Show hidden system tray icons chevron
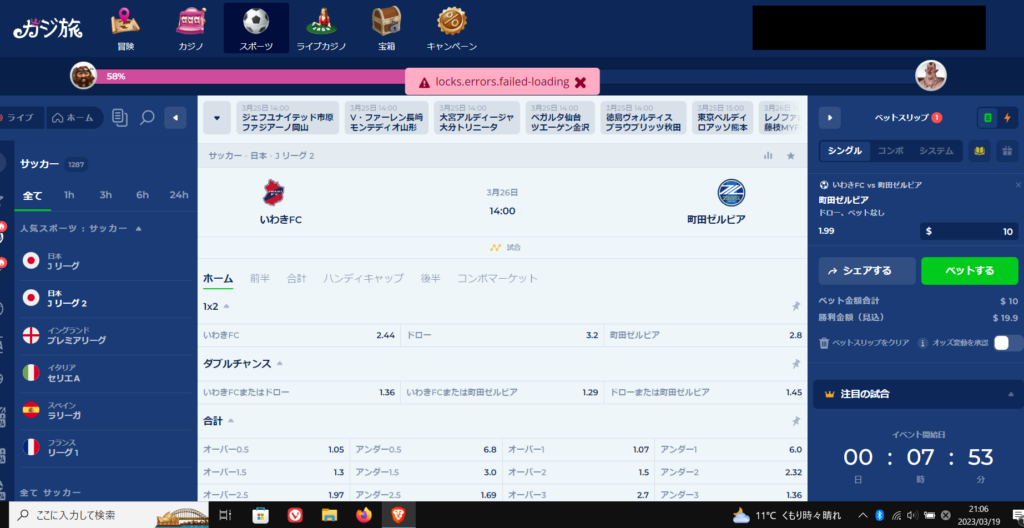The image size is (1024, 528). (x=863, y=515)
